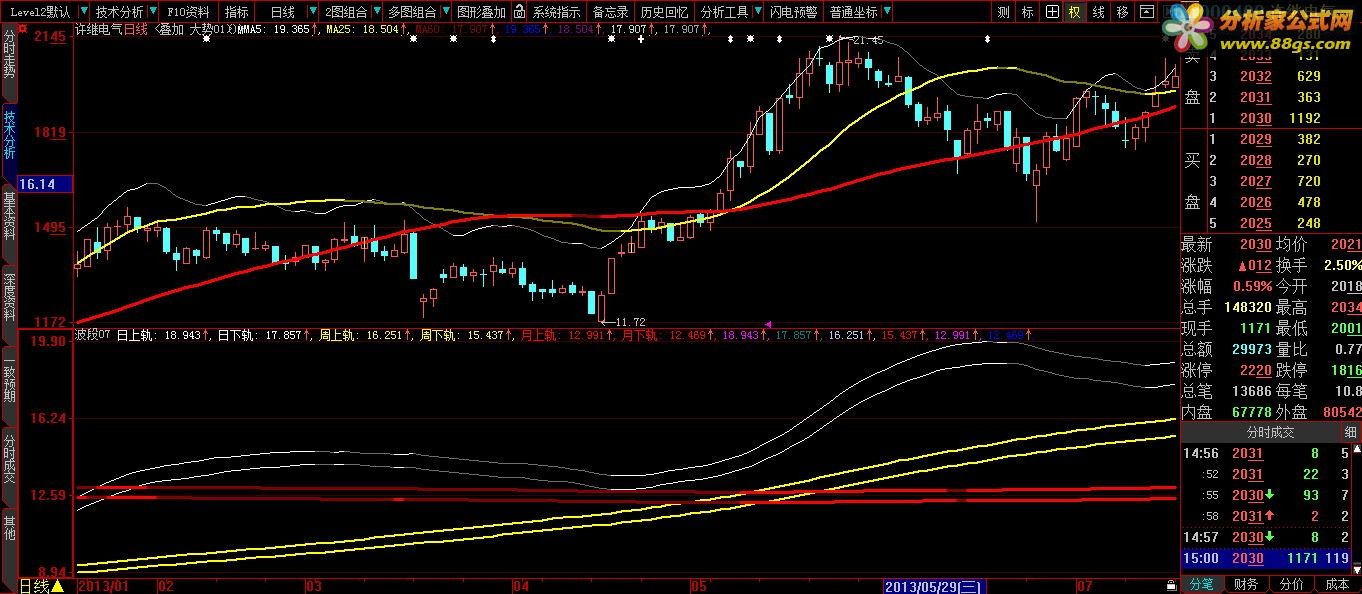Click the 分析工具 button
Viewport: 1362px width, 594px height.
tap(724, 12)
